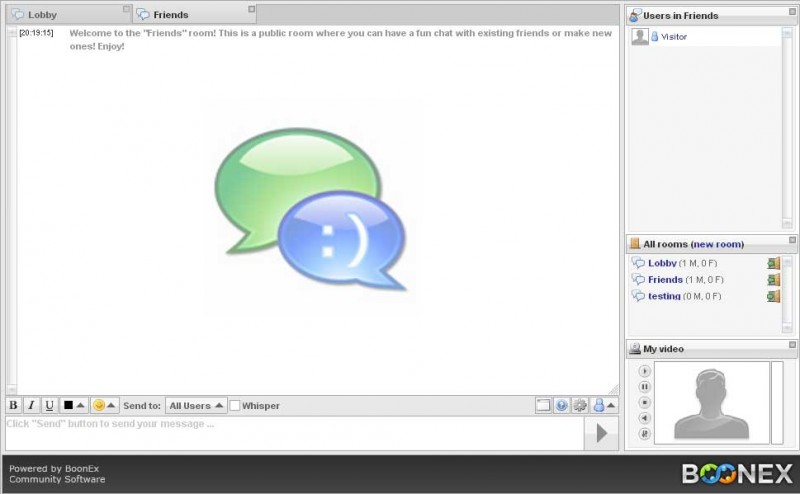This screenshot has height=494, width=800.
Task: Stop my video with the stop button
Action: (644, 403)
